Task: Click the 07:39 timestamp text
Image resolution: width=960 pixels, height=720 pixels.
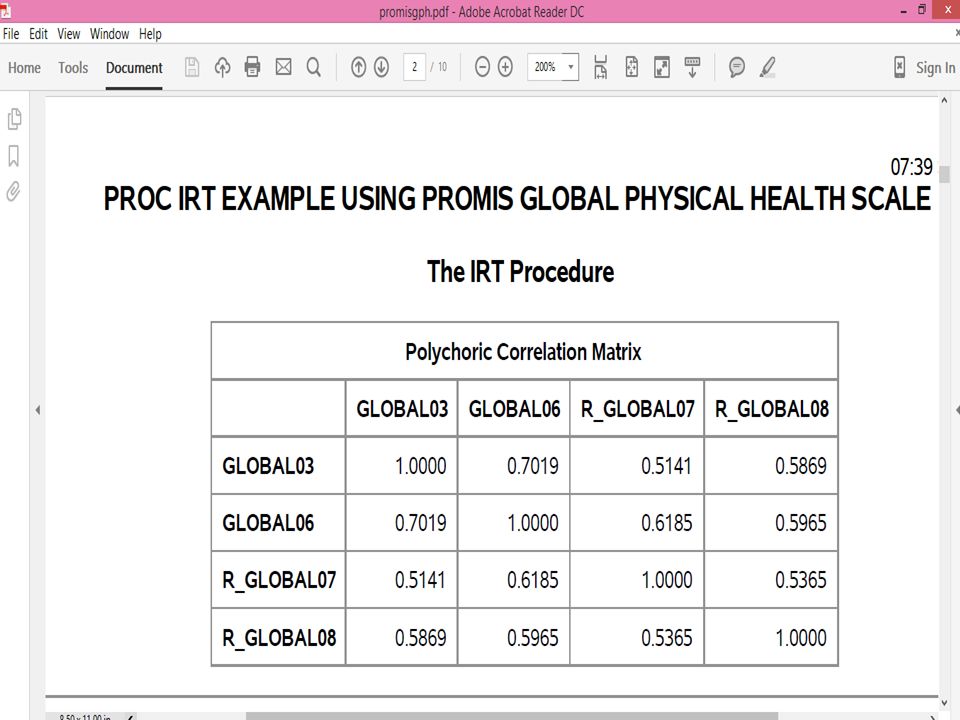Action: 911,167
